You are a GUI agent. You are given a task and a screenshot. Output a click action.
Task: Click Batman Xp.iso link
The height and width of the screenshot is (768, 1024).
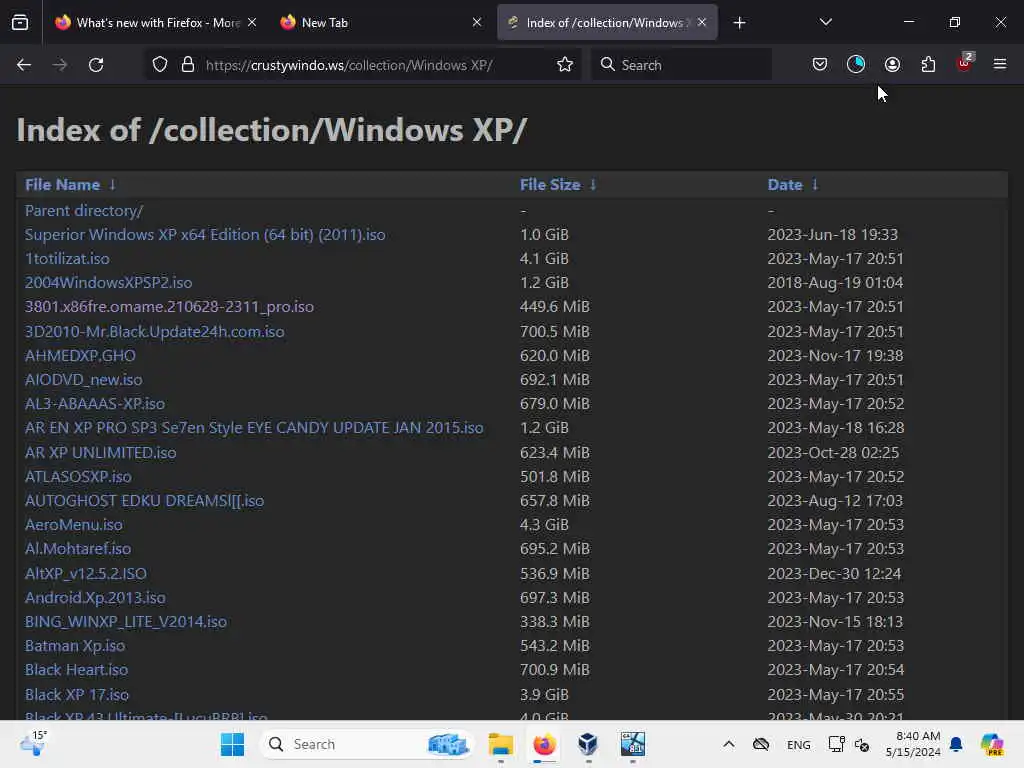coord(75,646)
